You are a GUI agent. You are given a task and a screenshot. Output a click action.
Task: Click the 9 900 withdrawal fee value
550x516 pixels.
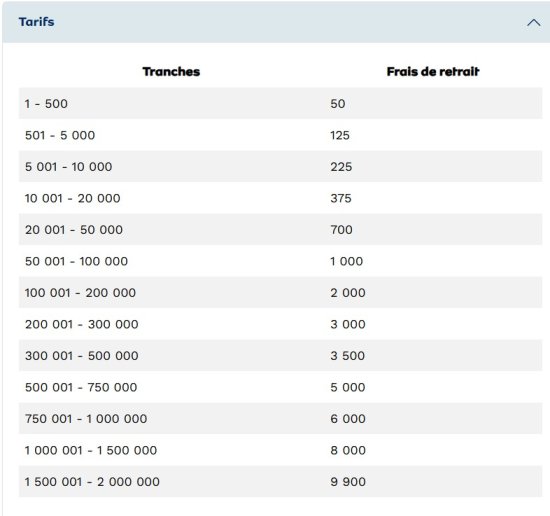(348, 482)
